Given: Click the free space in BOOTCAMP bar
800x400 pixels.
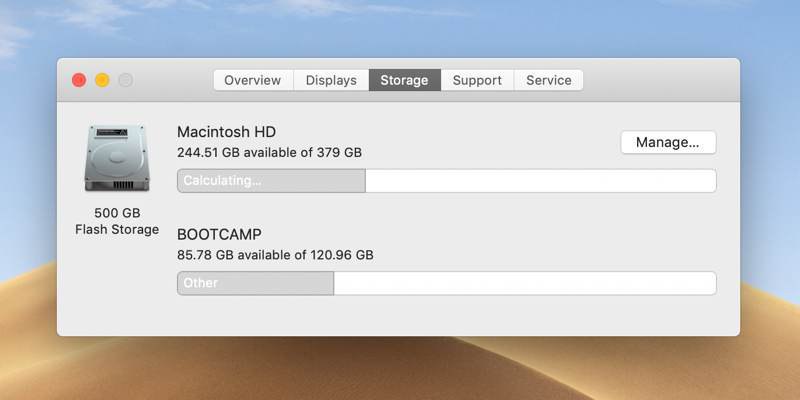Looking at the screenshot, I should (x=525, y=283).
